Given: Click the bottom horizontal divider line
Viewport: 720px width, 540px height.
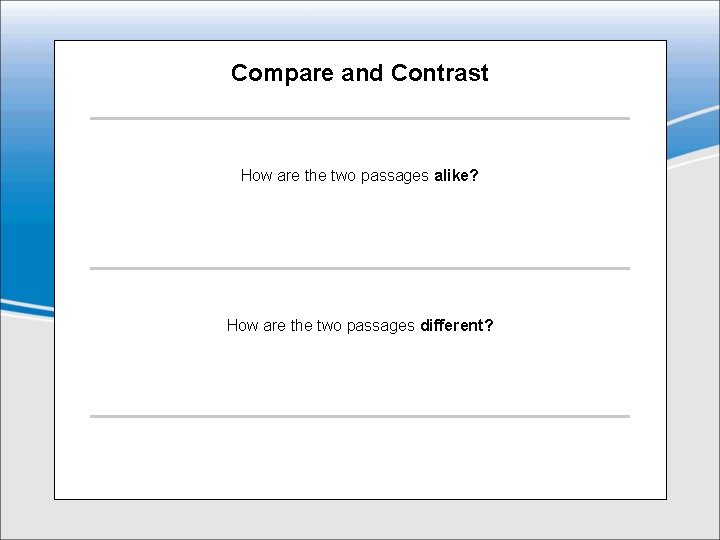Looking at the screenshot, I should 360,416.
